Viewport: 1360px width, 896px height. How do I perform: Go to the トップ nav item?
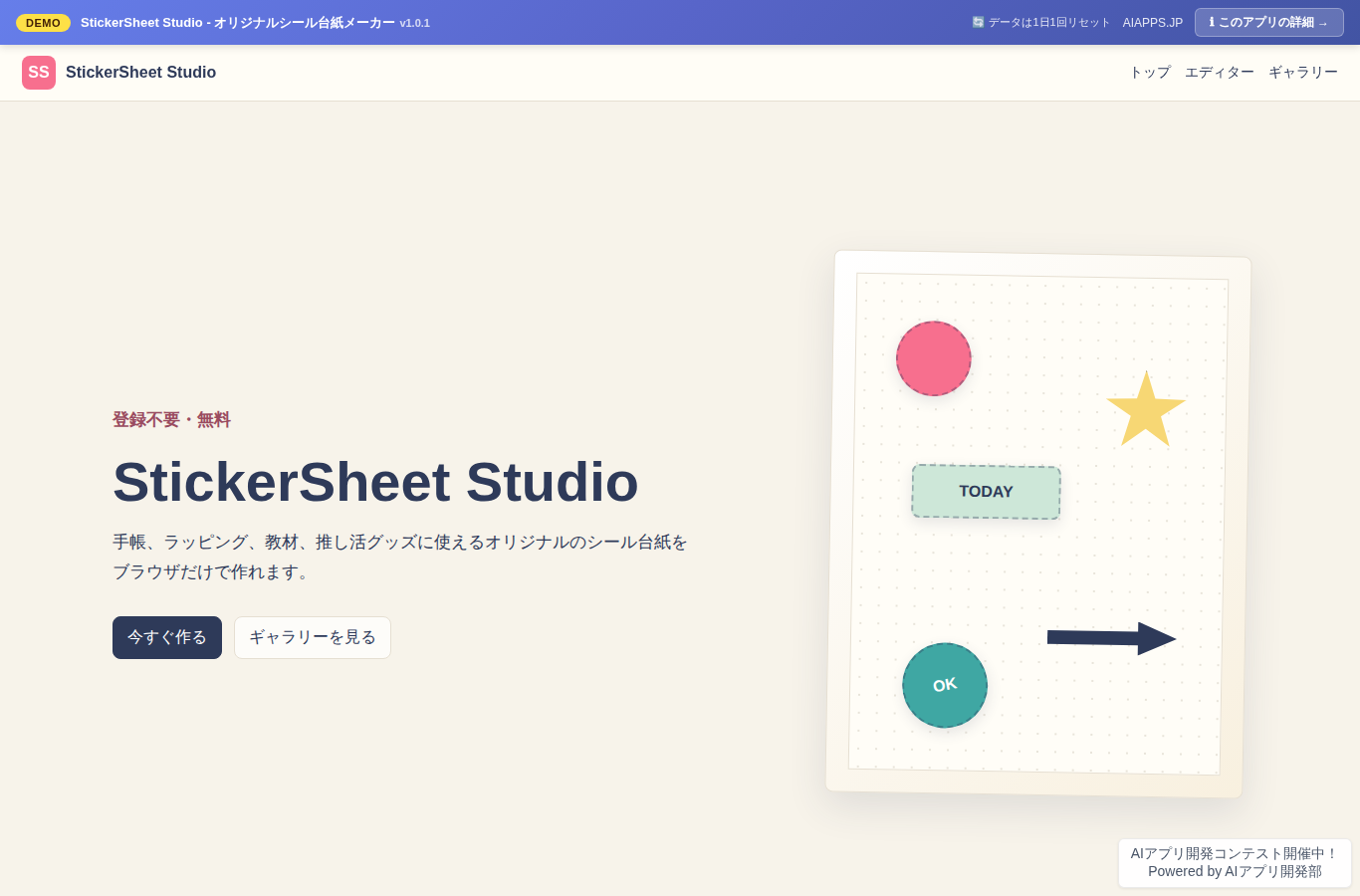click(x=1150, y=73)
